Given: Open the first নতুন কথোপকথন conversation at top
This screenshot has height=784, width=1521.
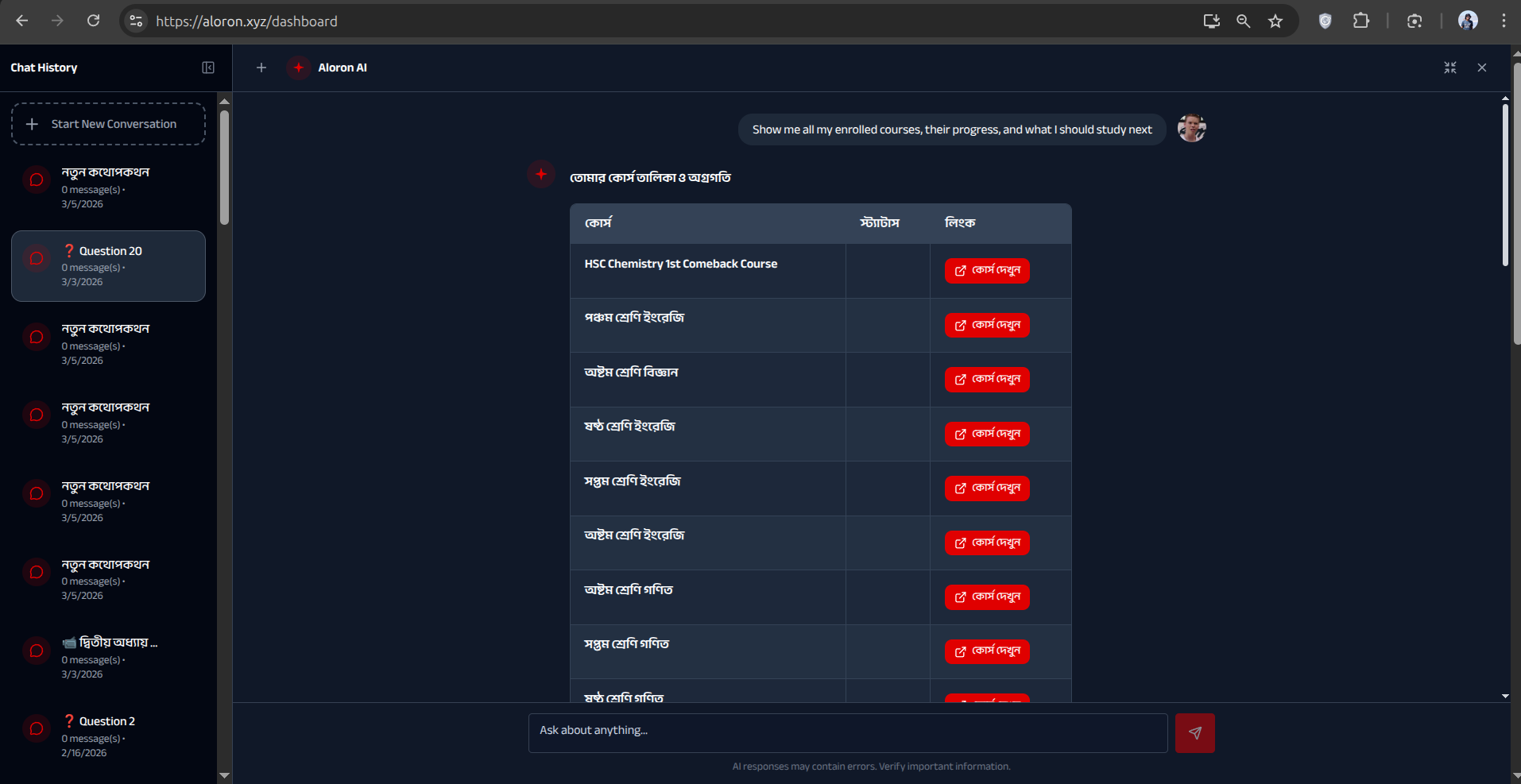Looking at the screenshot, I should [x=108, y=187].
